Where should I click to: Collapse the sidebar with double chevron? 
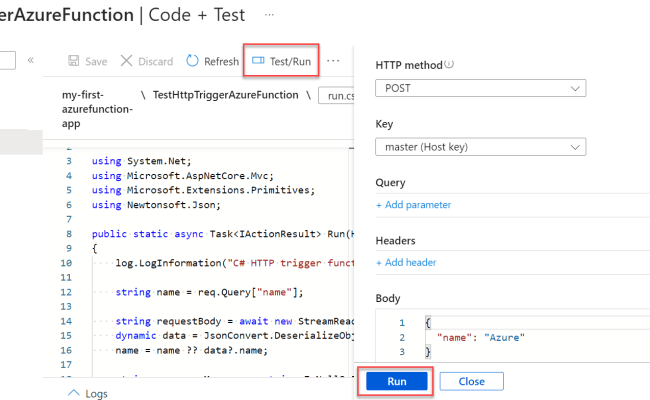click(31, 60)
